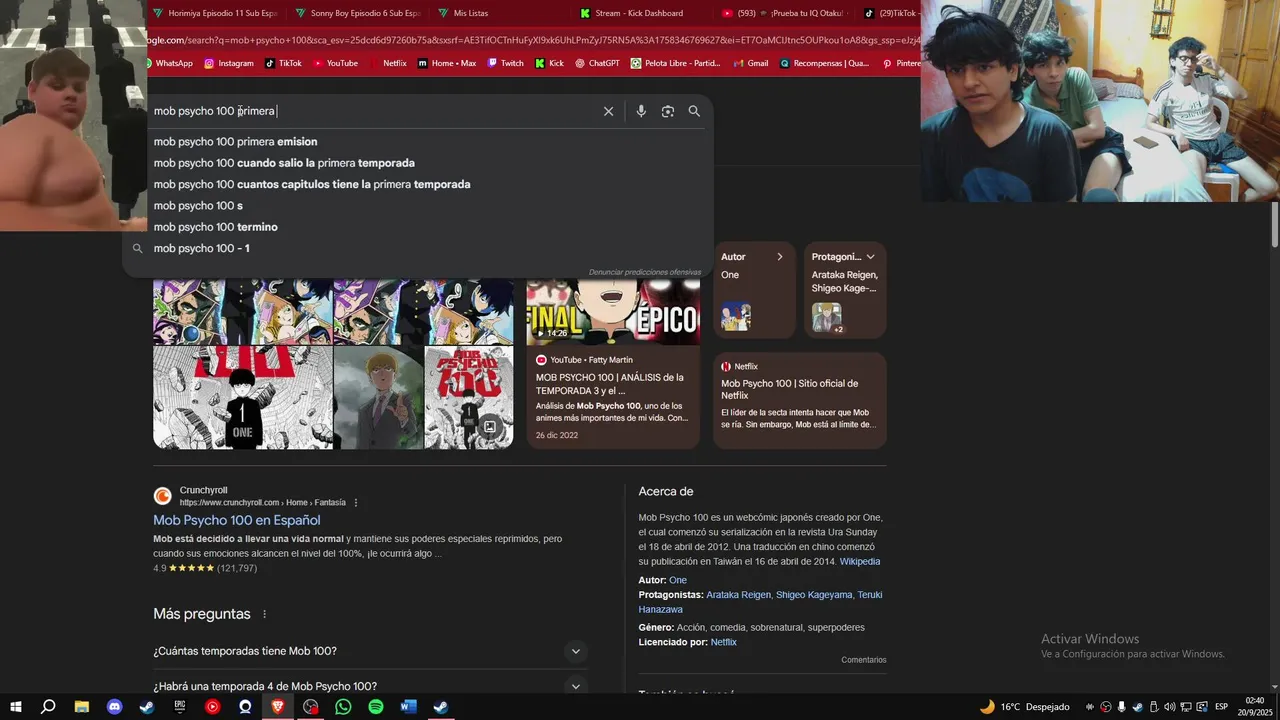Open Netflix 'Sitio oficial' card
This screenshot has height=720, width=1280.
pyautogui.click(x=799, y=400)
